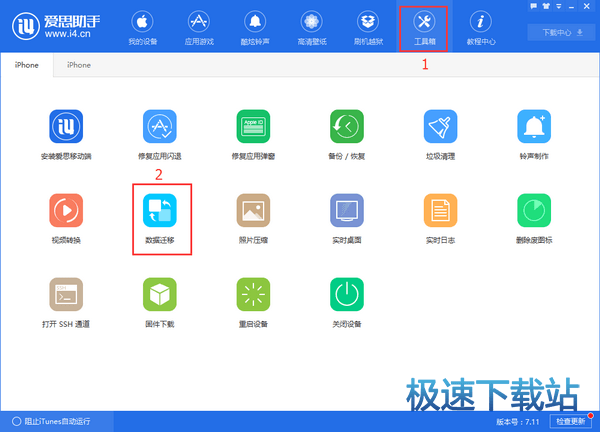Open 刷机越狱 flash and jailbreak section
600x432 pixels.
tap(368, 28)
